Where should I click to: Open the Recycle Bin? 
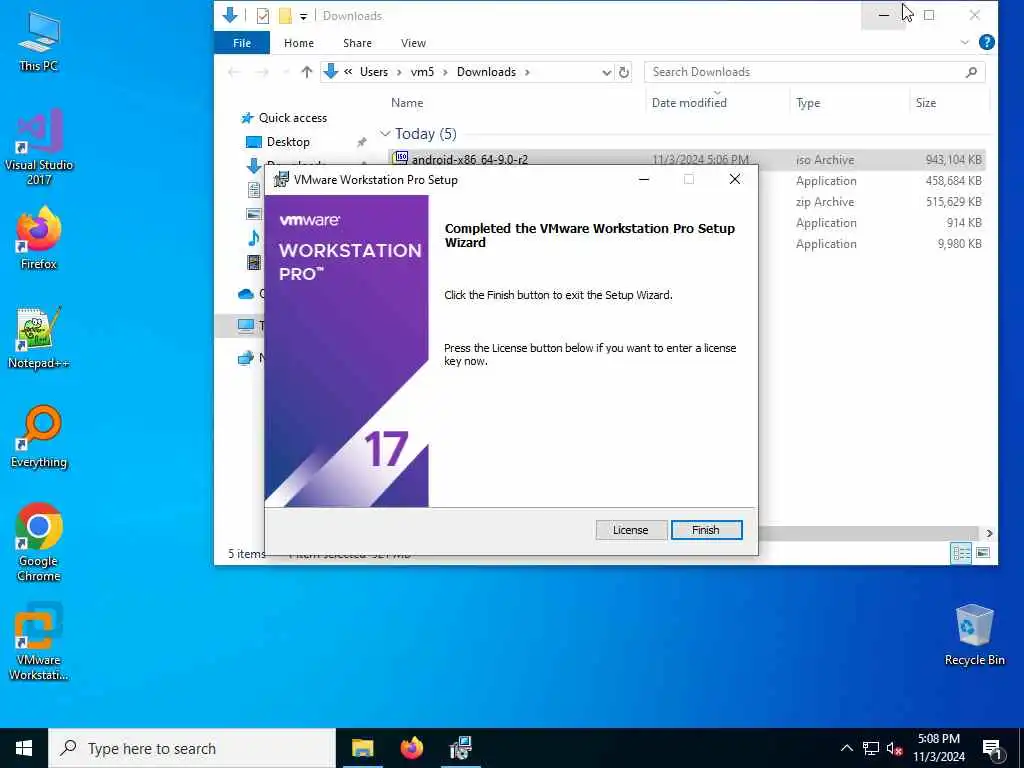[974, 635]
